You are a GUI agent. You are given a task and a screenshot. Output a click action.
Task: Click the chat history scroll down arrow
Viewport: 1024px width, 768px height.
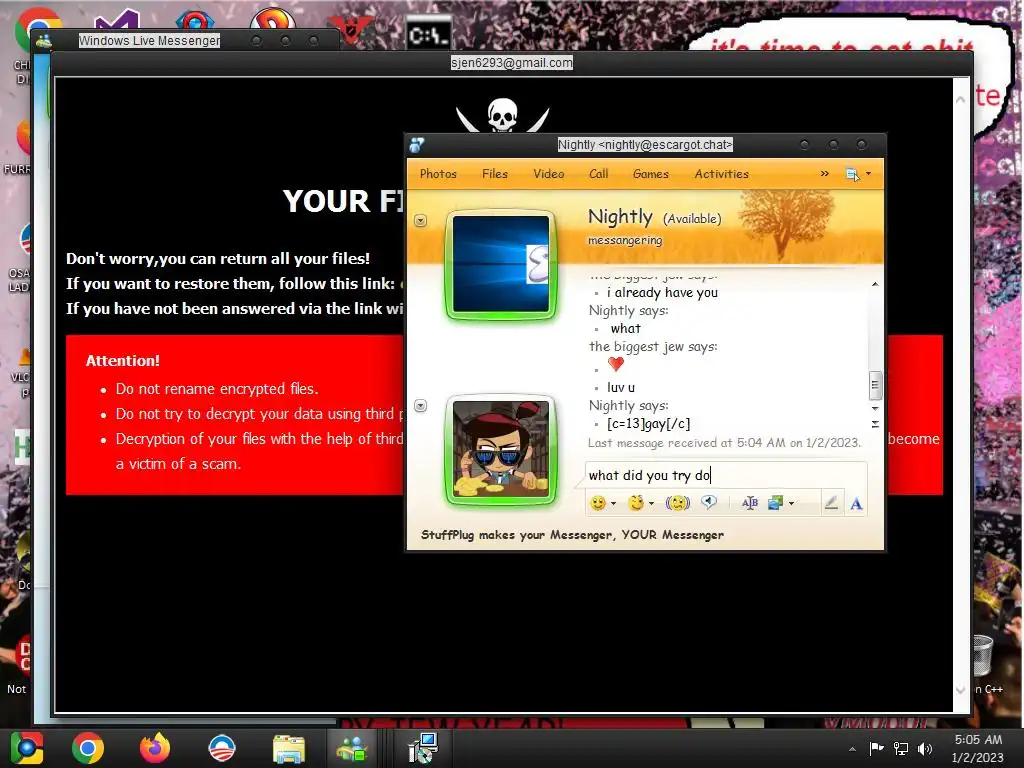(x=875, y=409)
